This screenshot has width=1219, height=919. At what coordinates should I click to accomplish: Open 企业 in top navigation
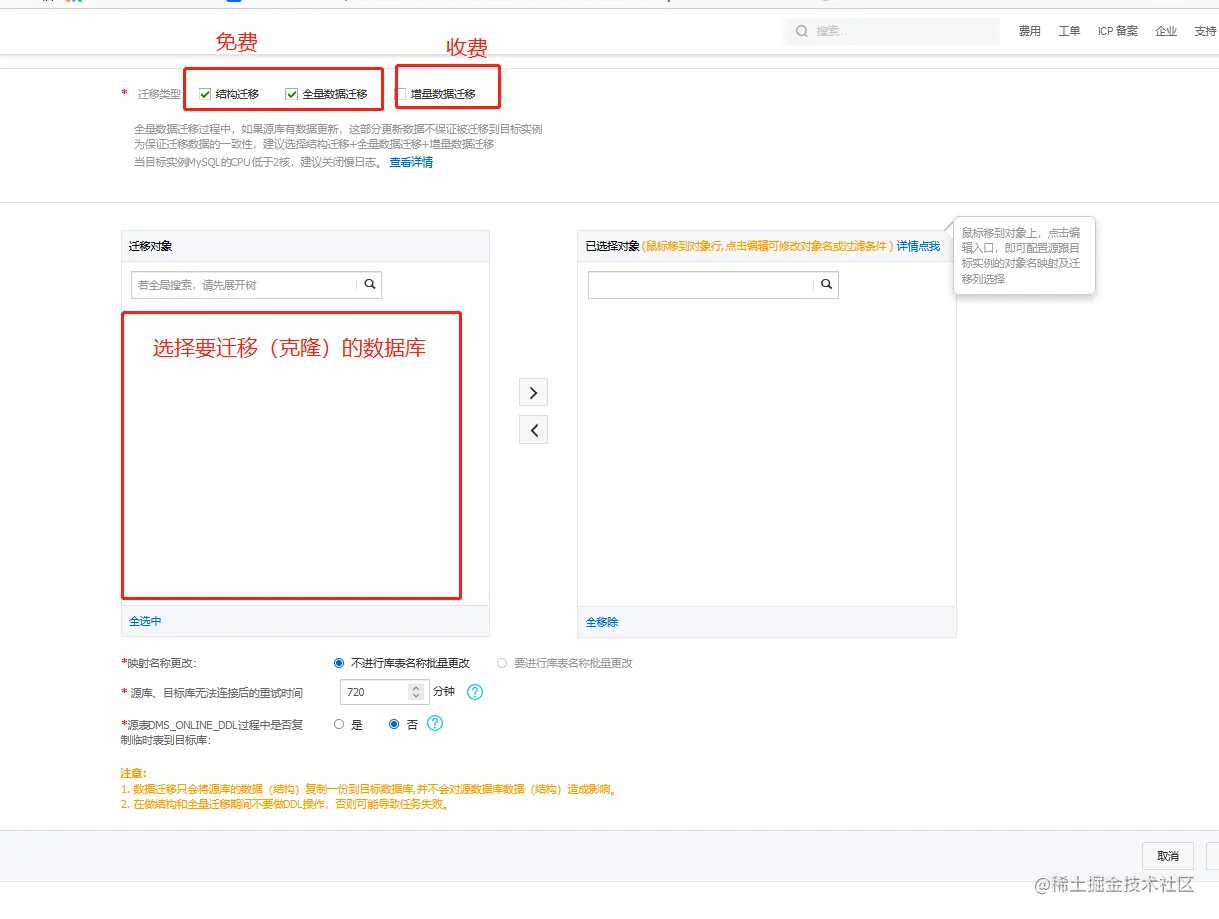click(x=1166, y=31)
